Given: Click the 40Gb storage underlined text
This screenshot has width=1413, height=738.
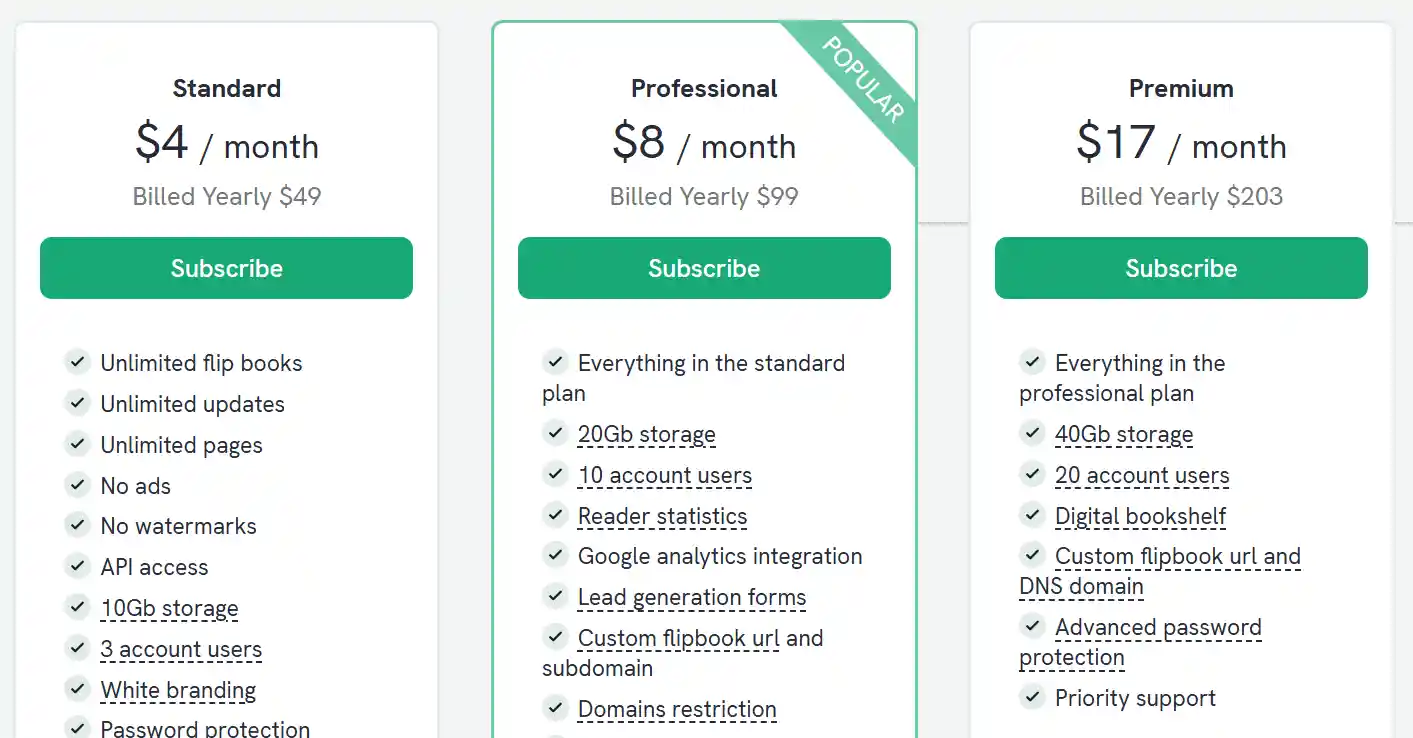Looking at the screenshot, I should click(1124, 434).
